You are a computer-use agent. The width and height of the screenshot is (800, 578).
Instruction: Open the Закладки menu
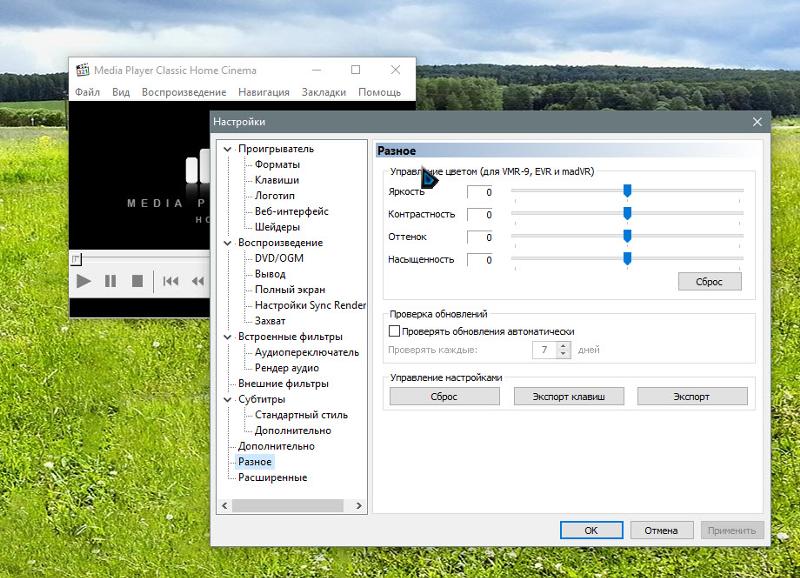pos(324,92)
